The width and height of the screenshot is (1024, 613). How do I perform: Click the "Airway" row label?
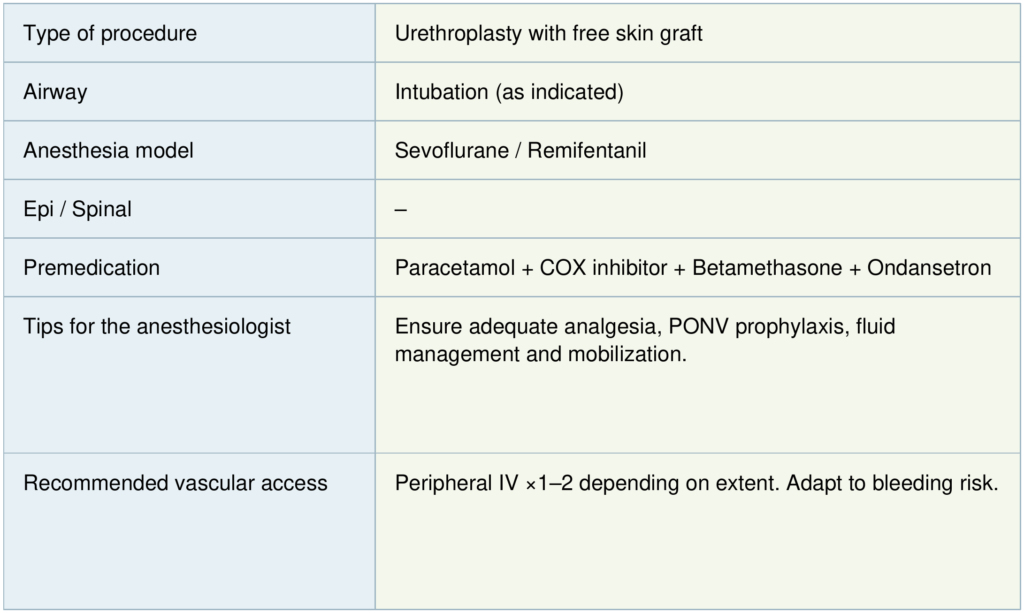(x=55, y=92)
